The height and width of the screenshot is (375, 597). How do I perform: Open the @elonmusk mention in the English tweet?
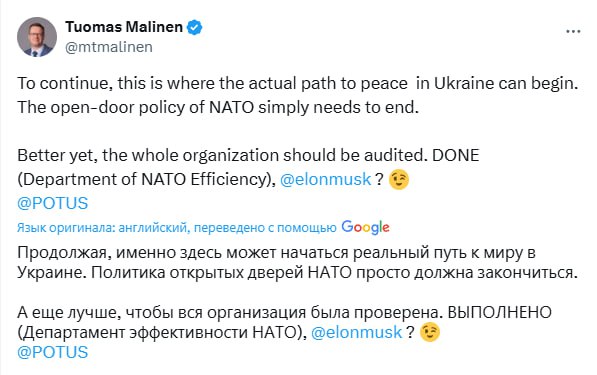(x=326, y=179)
